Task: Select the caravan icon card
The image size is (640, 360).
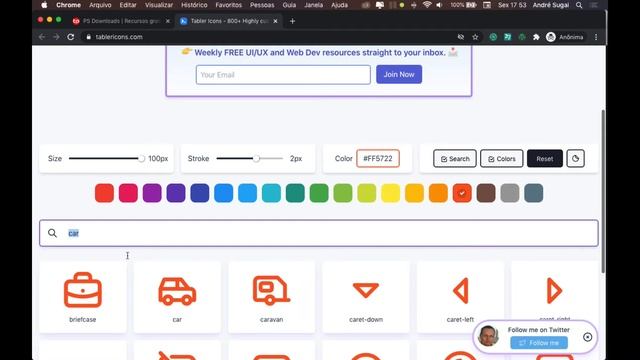Action: point(271,297)
